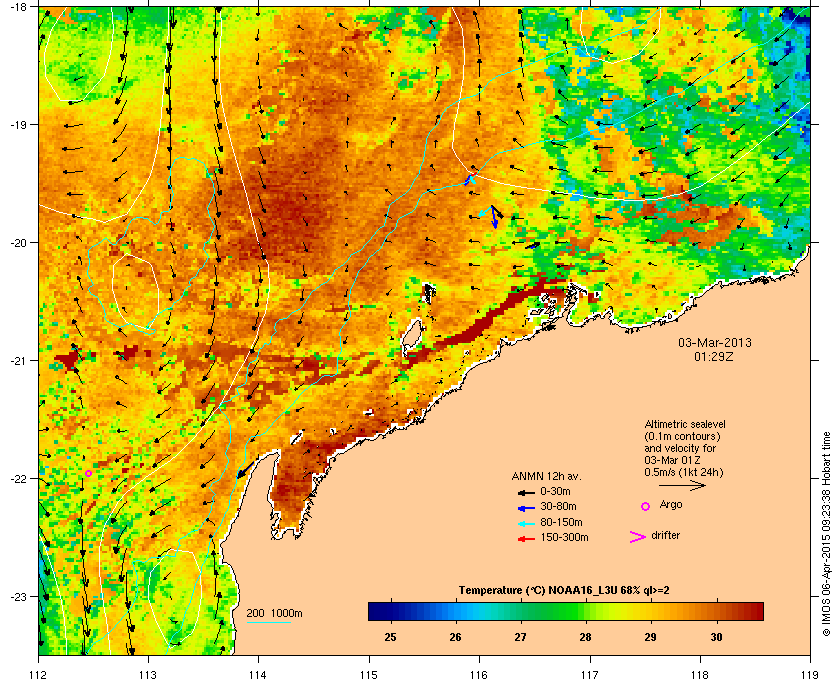The height and width of the screenshot is (680, 840).
Task: Click the longitude axis label 112
Action: [39, 674]
